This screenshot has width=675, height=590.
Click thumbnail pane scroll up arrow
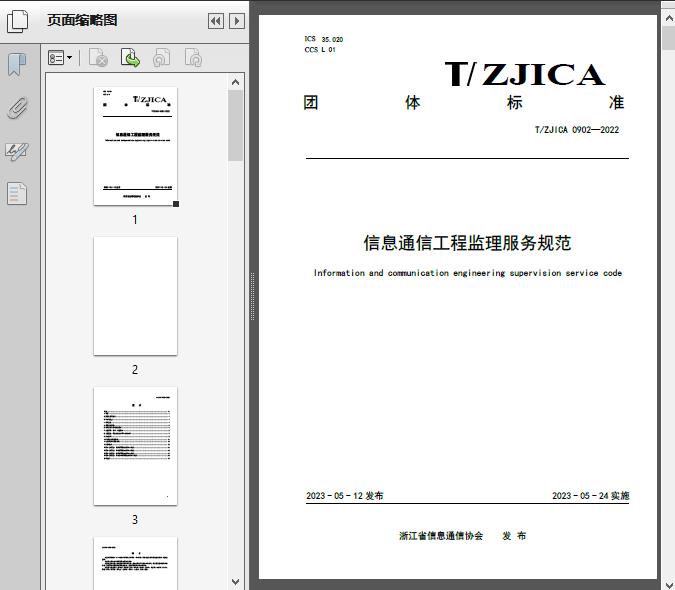pos(235,82)
